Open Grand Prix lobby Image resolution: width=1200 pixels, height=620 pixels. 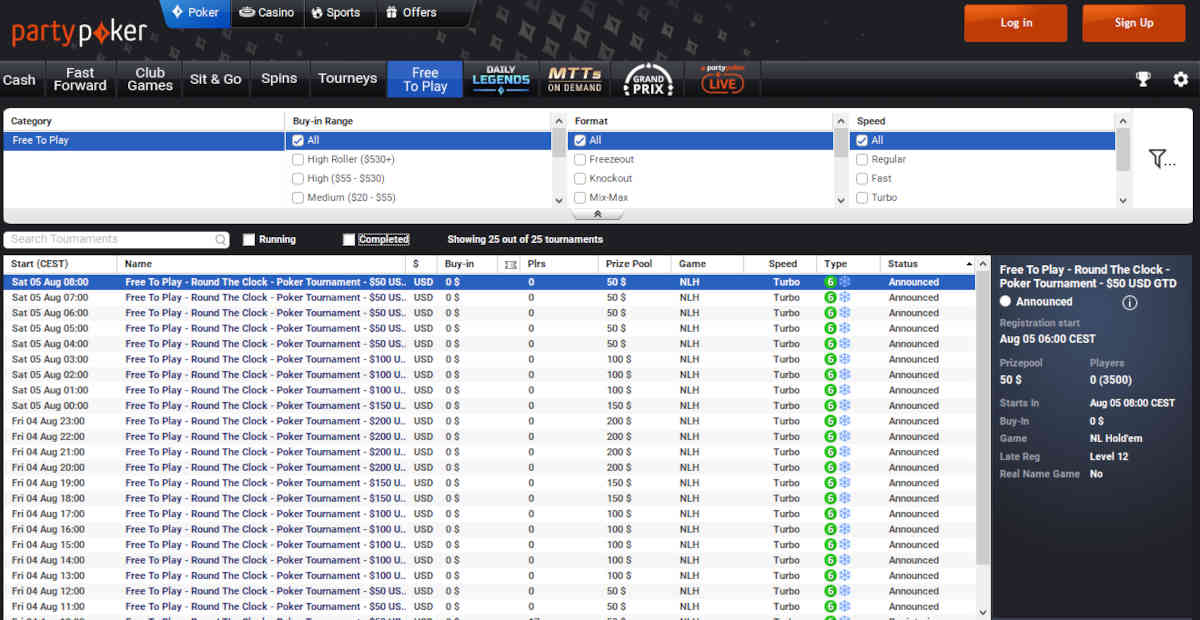648,79
